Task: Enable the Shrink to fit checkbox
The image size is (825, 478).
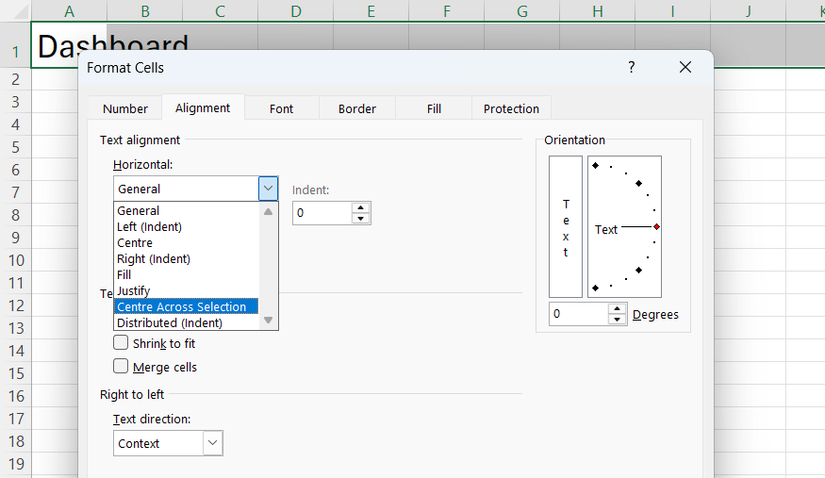Action: pos(121,343)
